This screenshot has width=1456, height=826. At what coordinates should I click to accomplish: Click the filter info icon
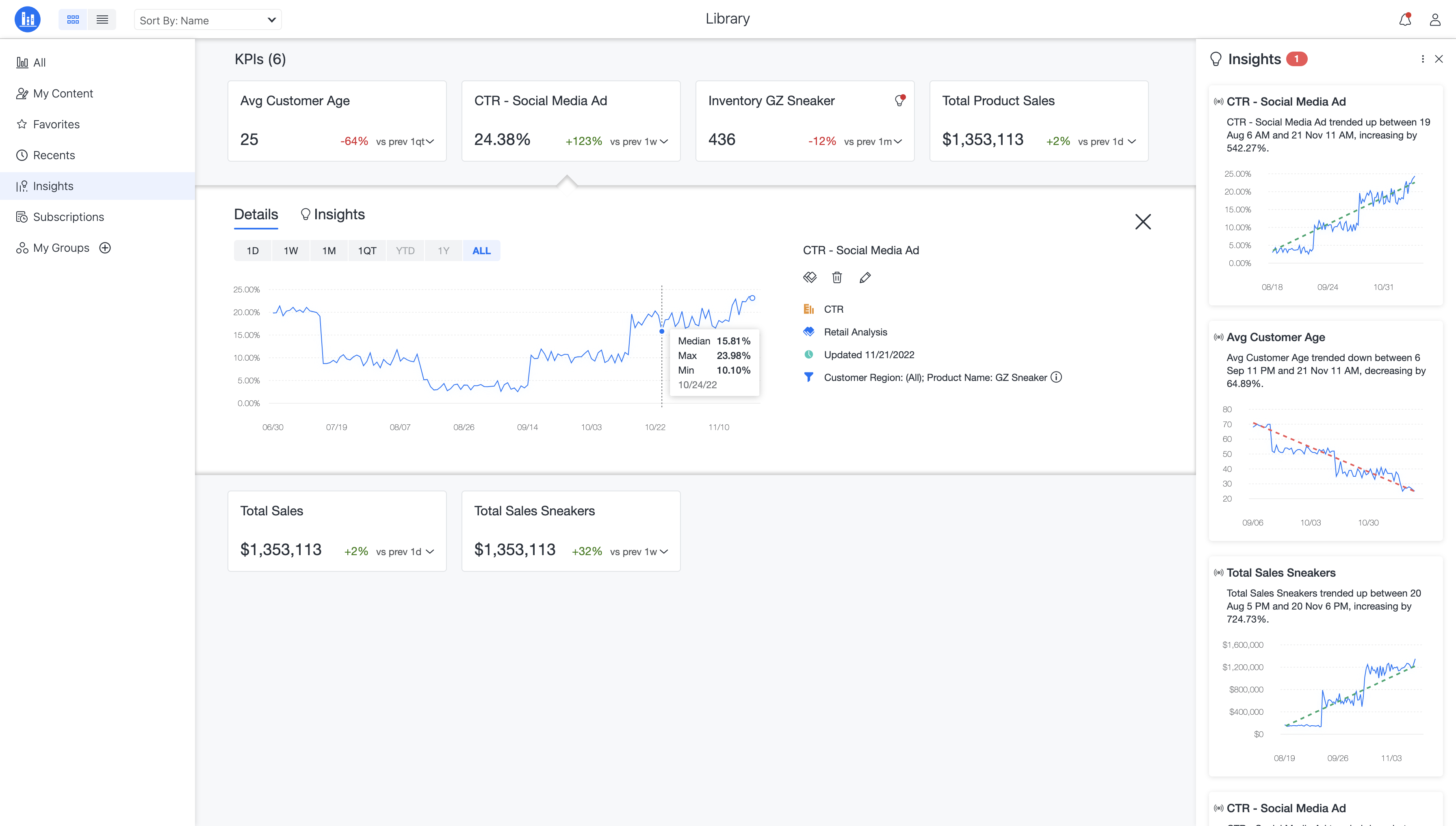coord(1056,377)
